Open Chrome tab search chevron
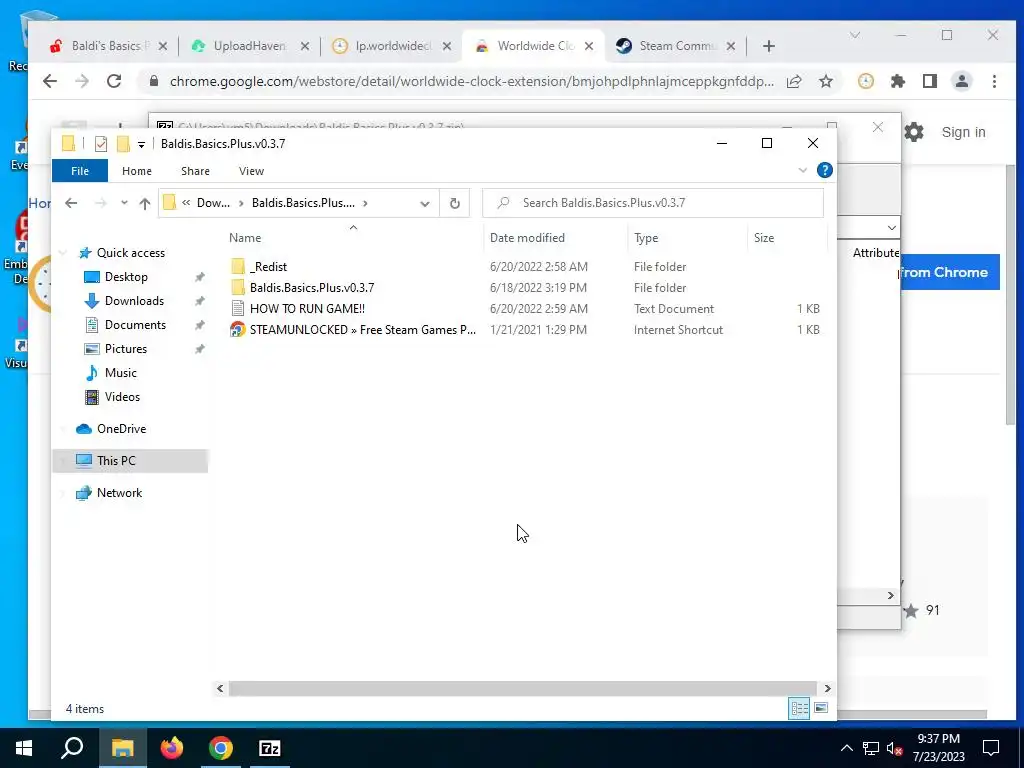1024x768 pixels. 855,35
